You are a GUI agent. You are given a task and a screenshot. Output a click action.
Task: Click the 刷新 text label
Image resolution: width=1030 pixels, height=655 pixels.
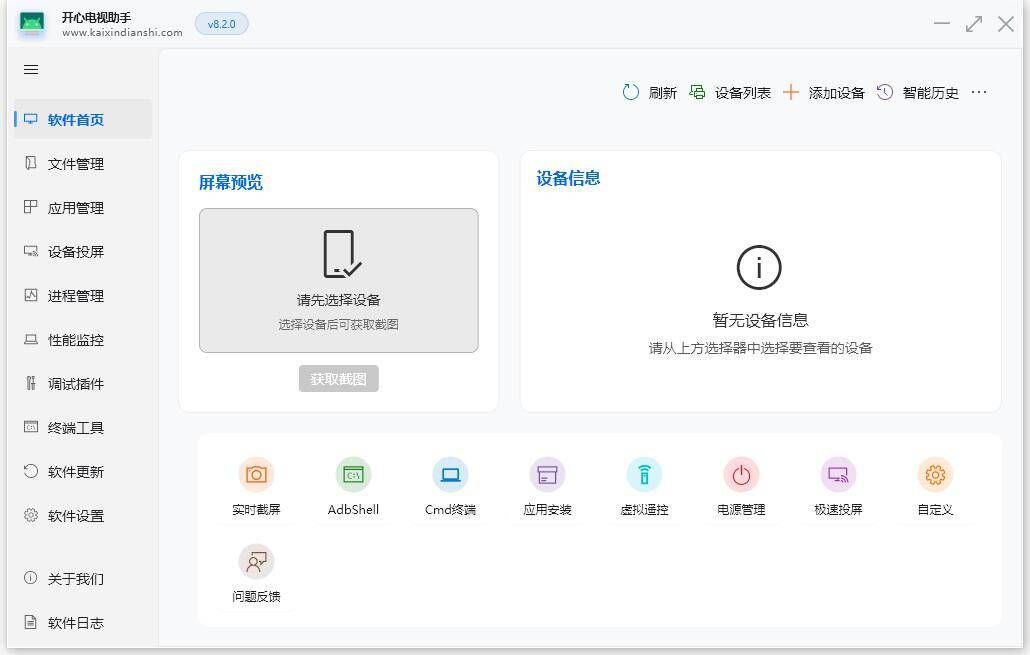point(662,93)
